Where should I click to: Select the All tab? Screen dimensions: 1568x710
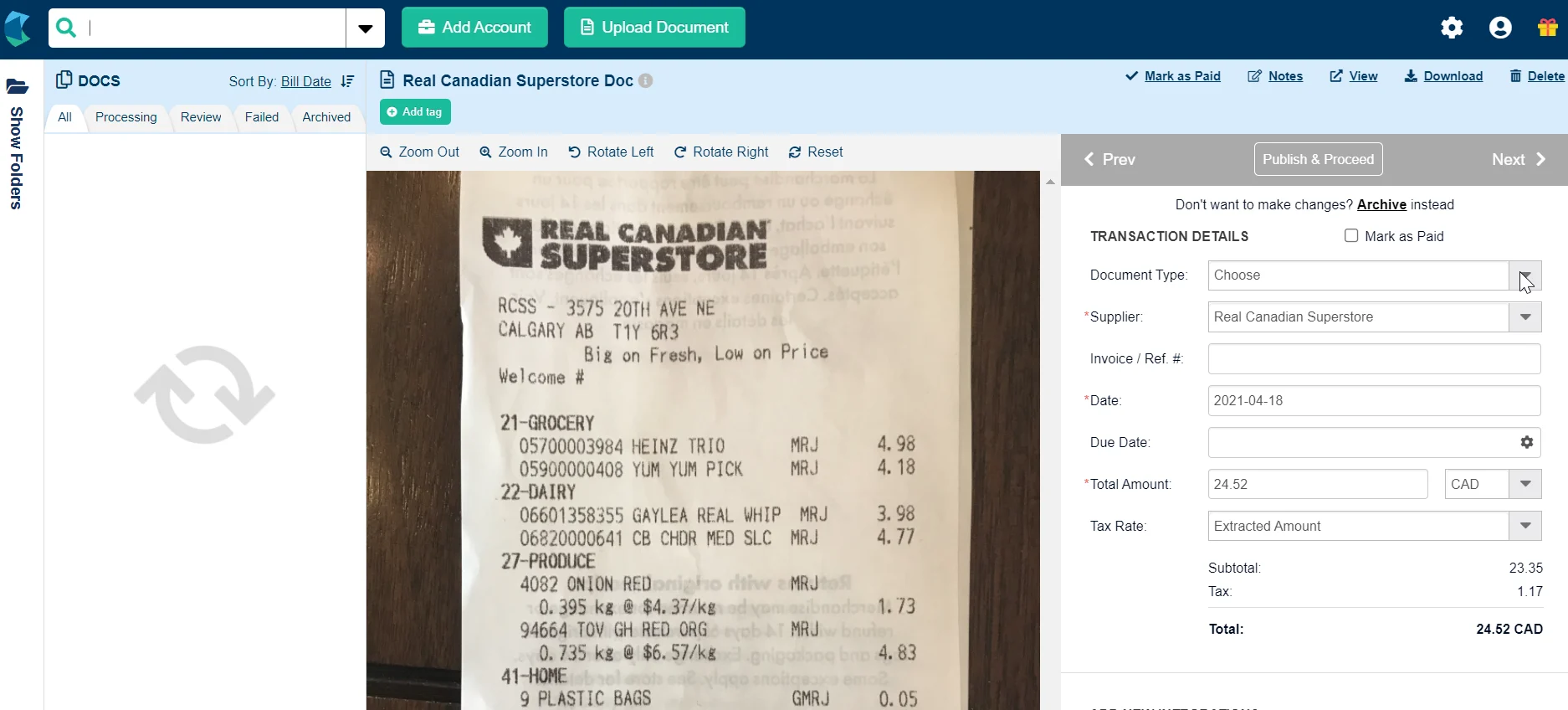(x=64, y=117)
